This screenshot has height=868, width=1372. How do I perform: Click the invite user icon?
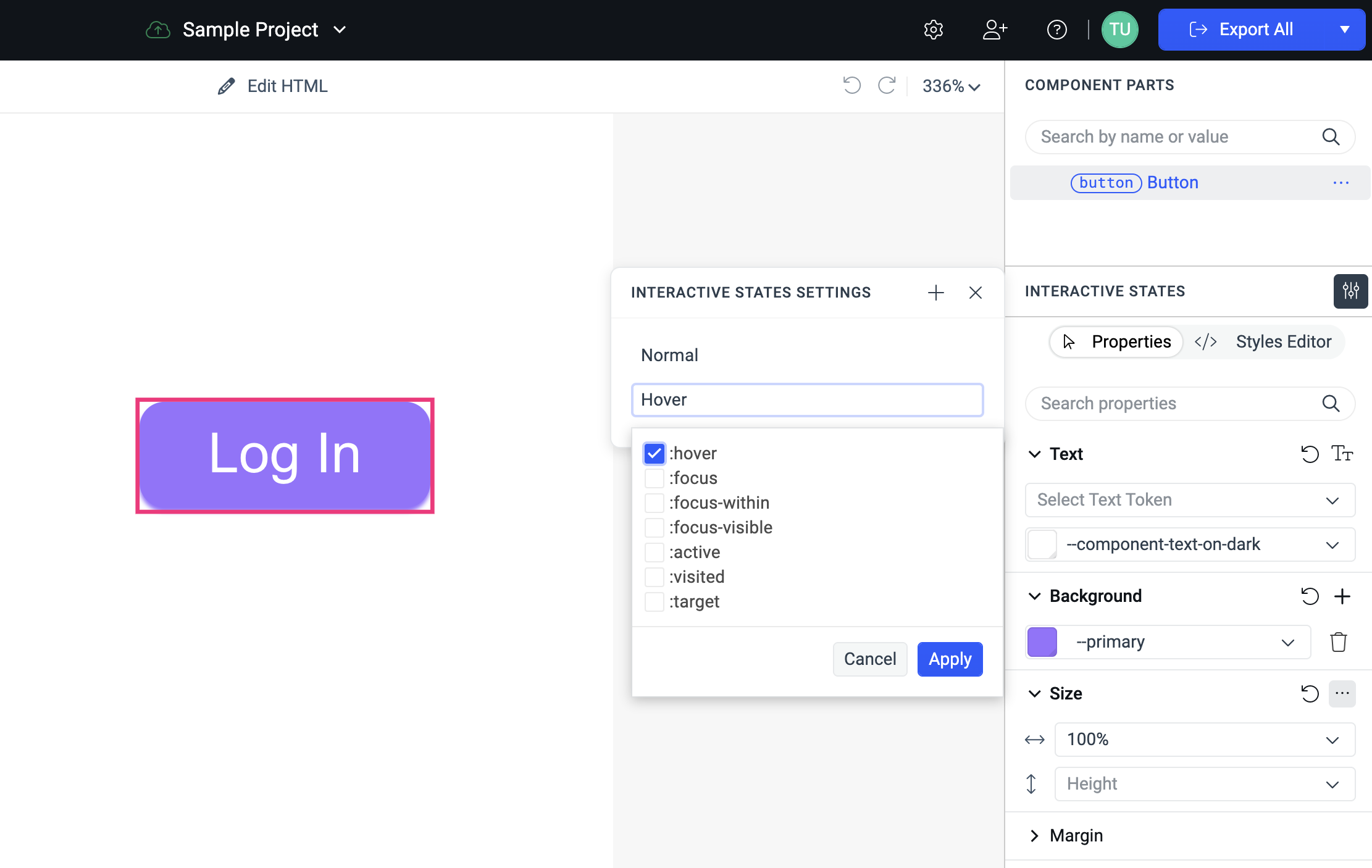point(995,30)
